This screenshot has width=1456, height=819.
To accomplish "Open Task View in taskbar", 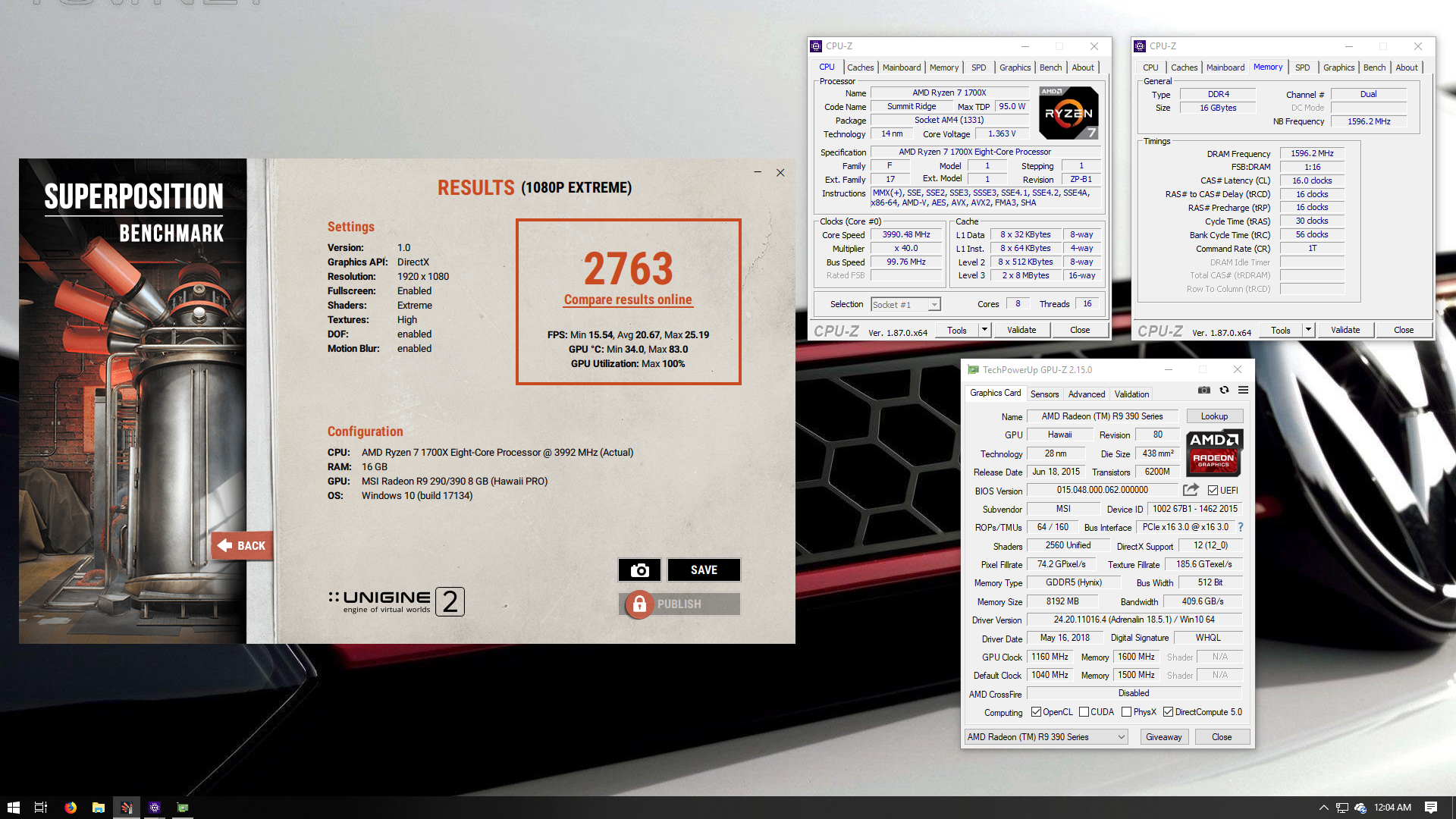I will pos(41,808).
